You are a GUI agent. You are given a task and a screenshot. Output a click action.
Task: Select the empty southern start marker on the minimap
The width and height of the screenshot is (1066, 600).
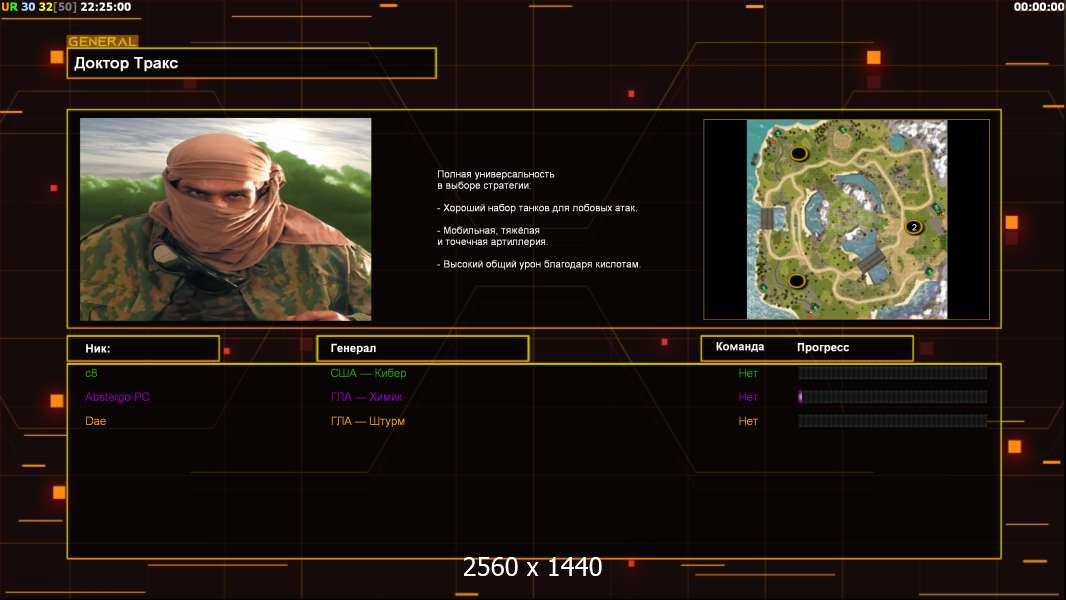pos(797,280)
